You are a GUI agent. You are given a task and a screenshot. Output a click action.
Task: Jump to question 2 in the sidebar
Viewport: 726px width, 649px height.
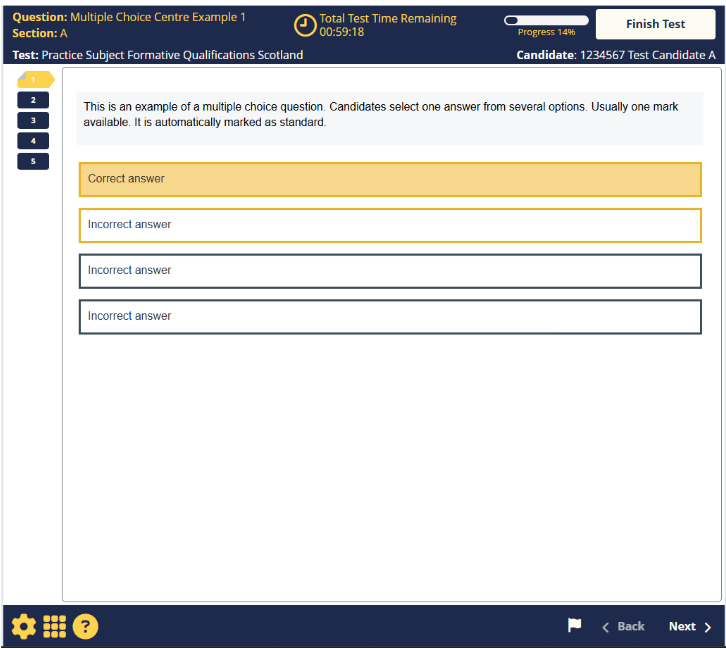point(33,100)
